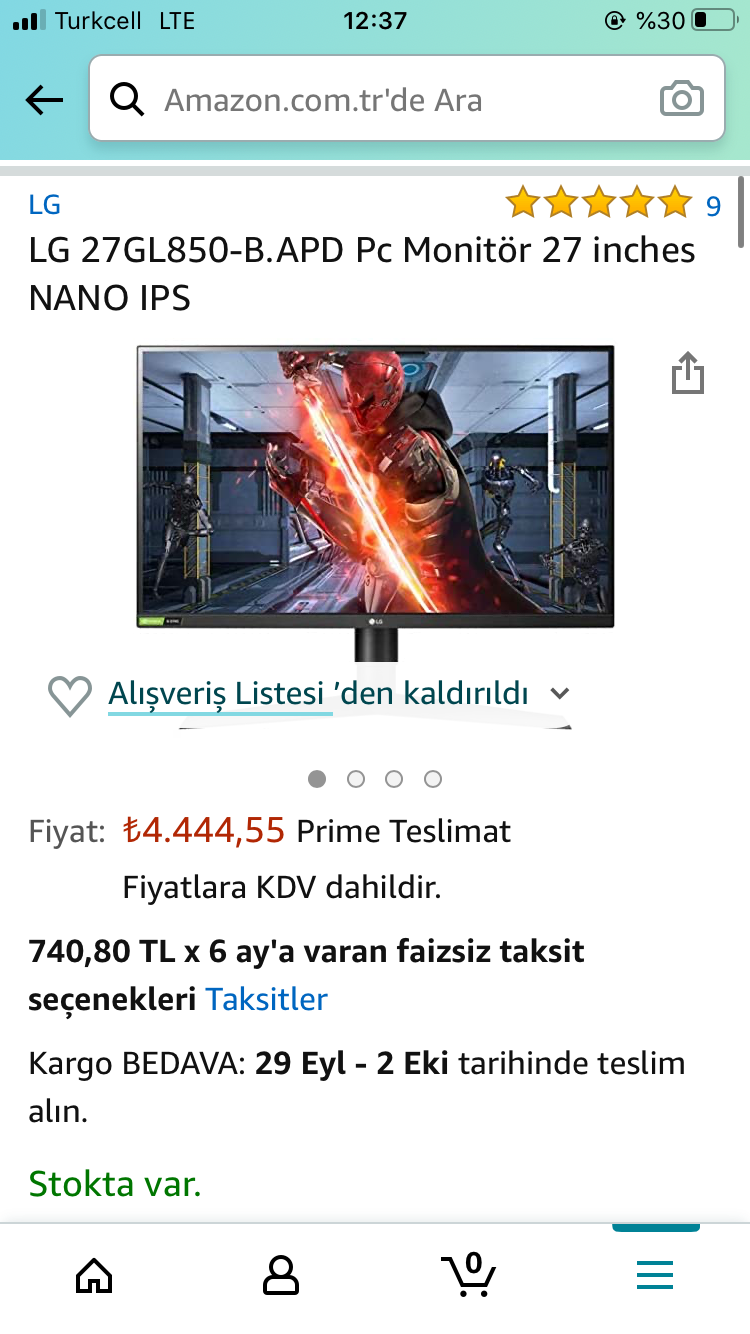Open the LG brand link
The width and height of the screenshot is (750, 1334).
(45, 205)
